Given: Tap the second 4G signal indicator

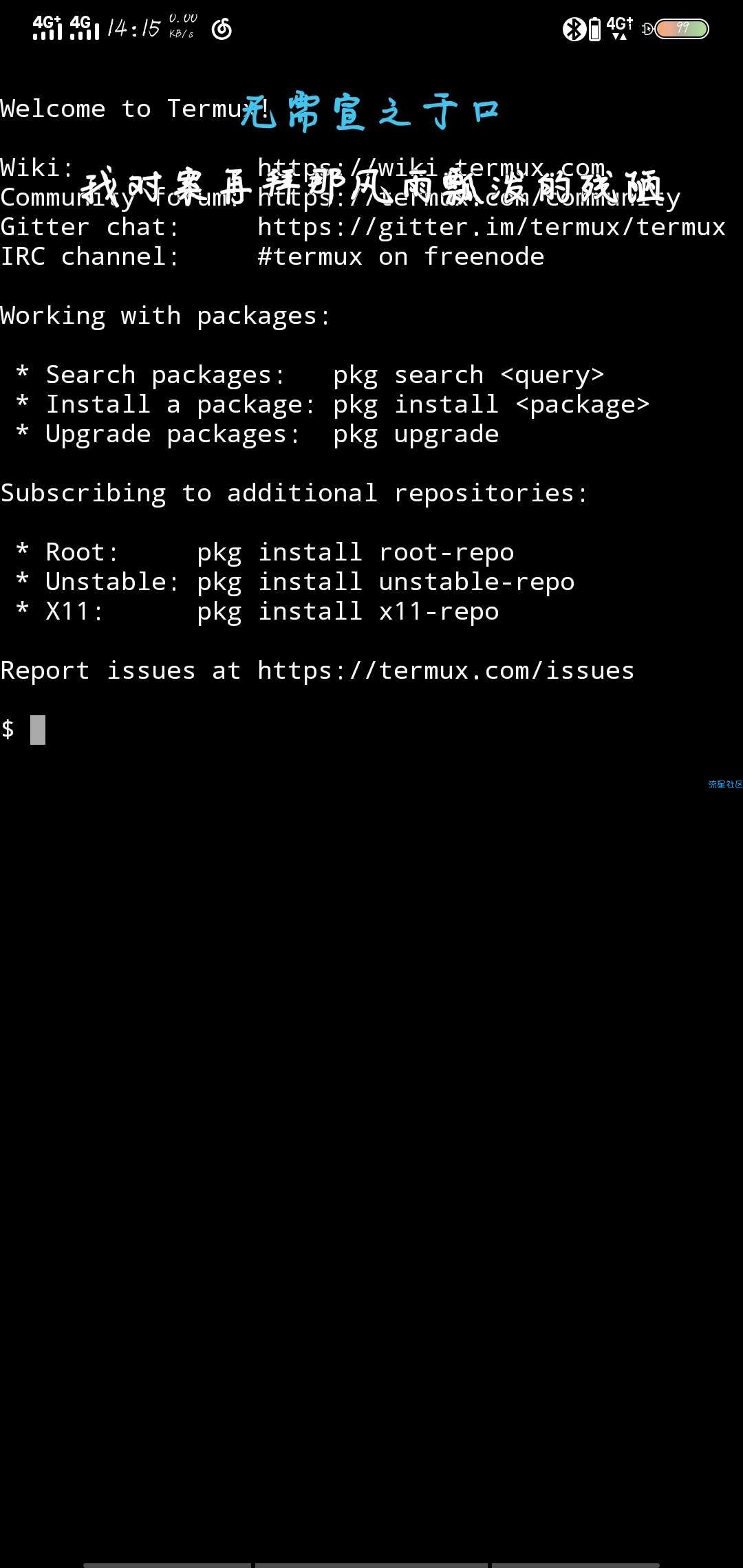Looking at the screenshot, I should [x=84, y=28].
